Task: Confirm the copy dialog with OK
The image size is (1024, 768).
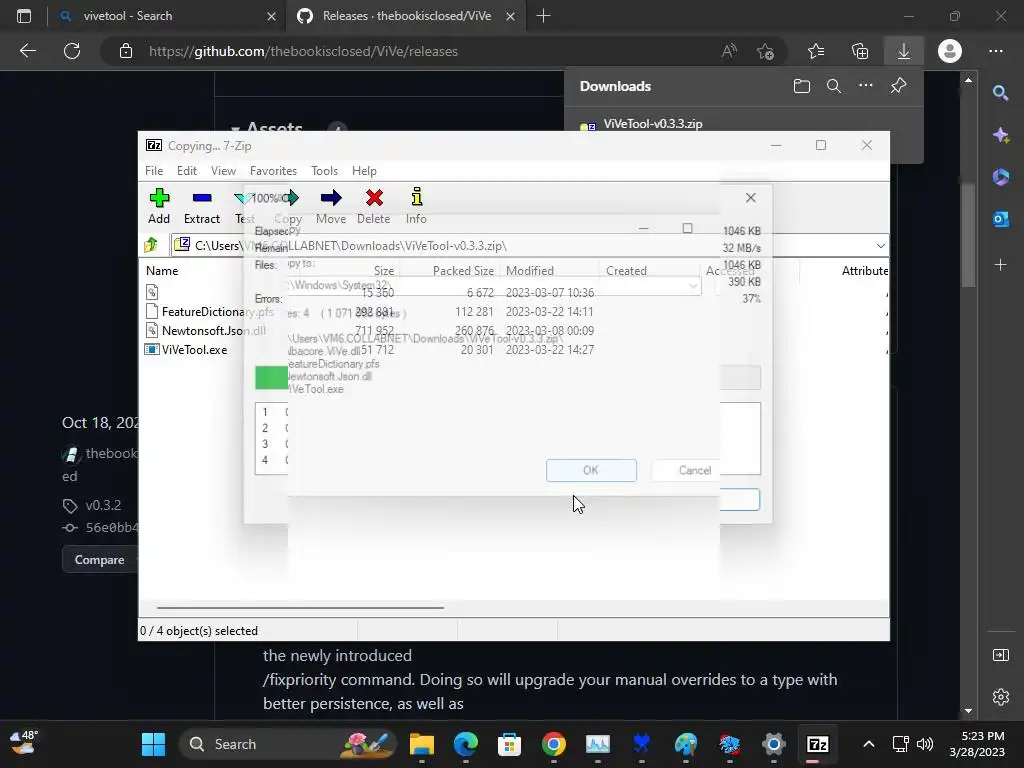Action: pos(591,470)
